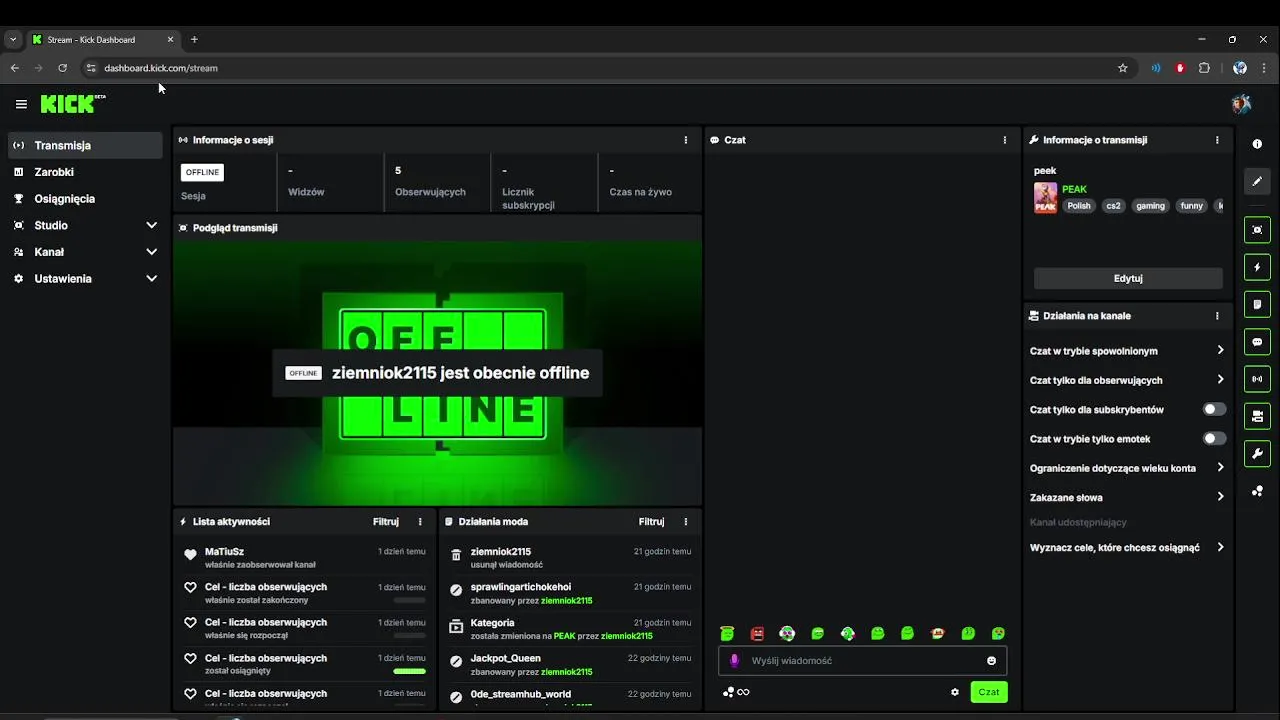The height and width of the screenshot is (720, 1280).
Task: Open Ograniczenie dotyczące wieku konta options
Action: (x=1127, y=468)
